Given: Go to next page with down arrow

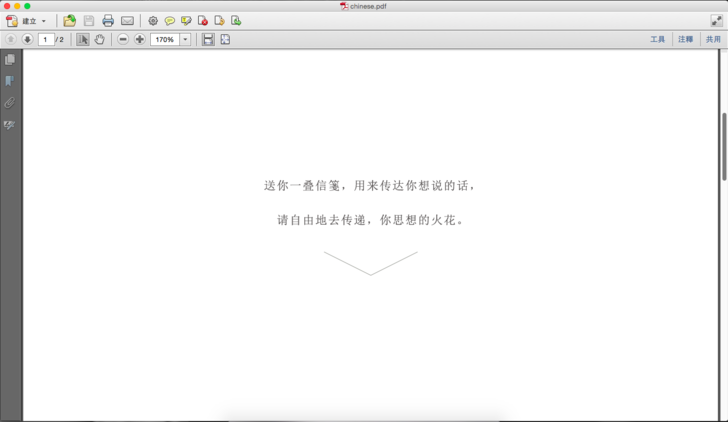Looking at the screenshot, I should [x=27, y=40].
